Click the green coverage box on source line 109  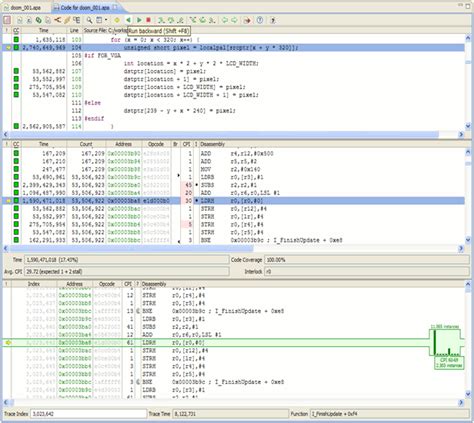point(16,87)
